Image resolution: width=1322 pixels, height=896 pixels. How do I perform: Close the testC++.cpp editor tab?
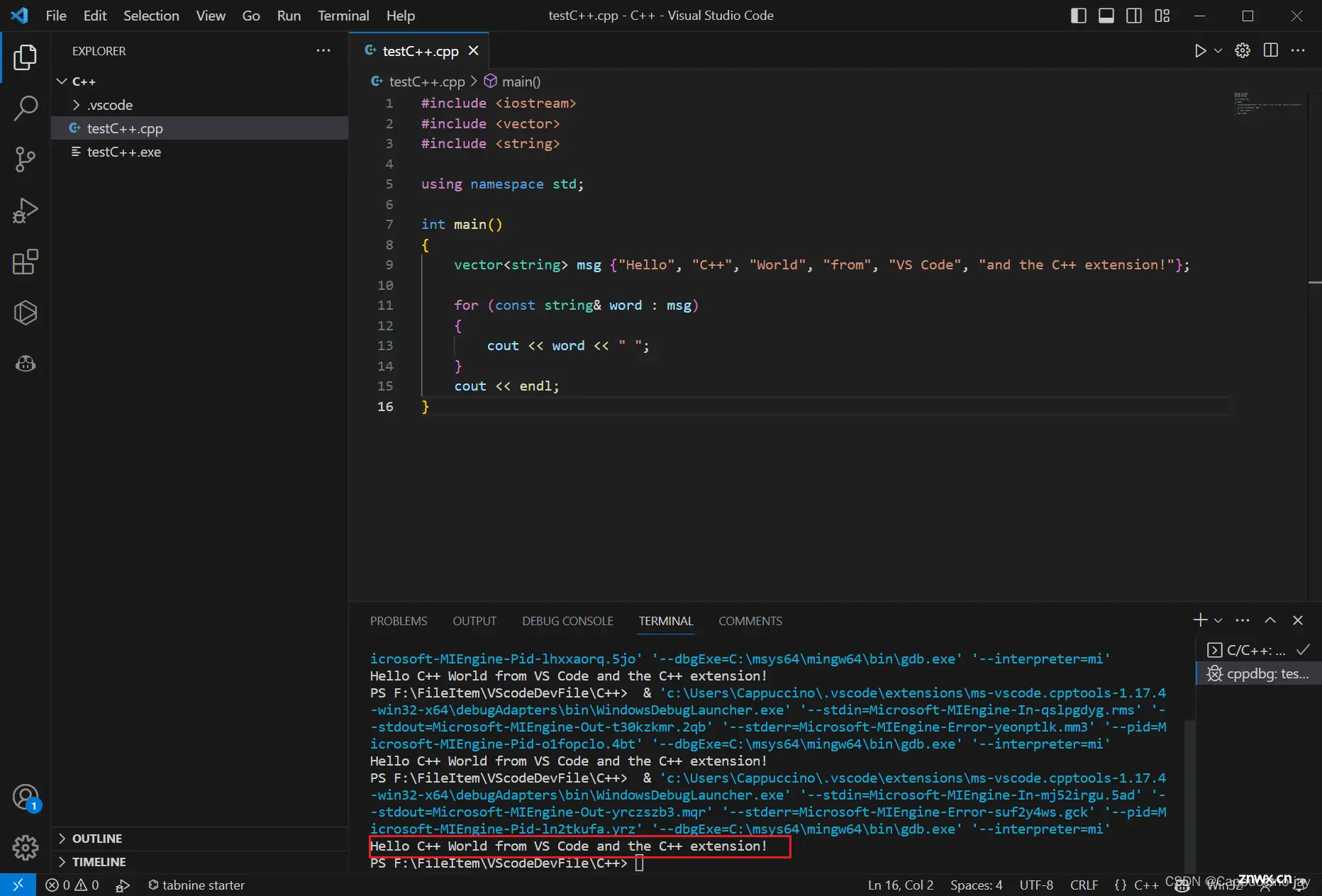[x=474, y=51]
